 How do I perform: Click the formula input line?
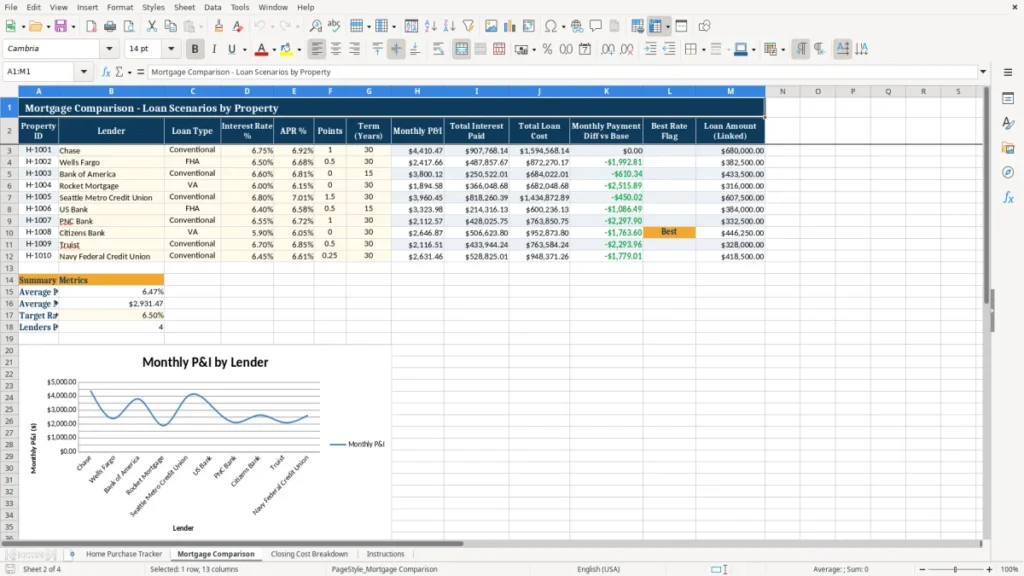coord(562,72)
